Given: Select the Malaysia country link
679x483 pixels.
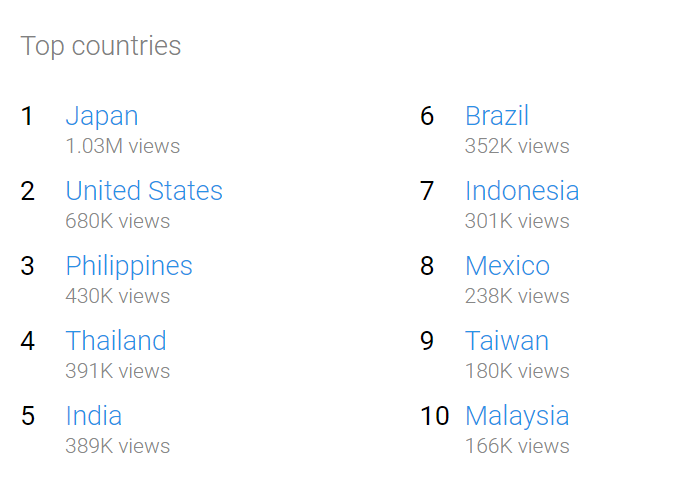Looking at the screenshot, I should tap(517, 416).
